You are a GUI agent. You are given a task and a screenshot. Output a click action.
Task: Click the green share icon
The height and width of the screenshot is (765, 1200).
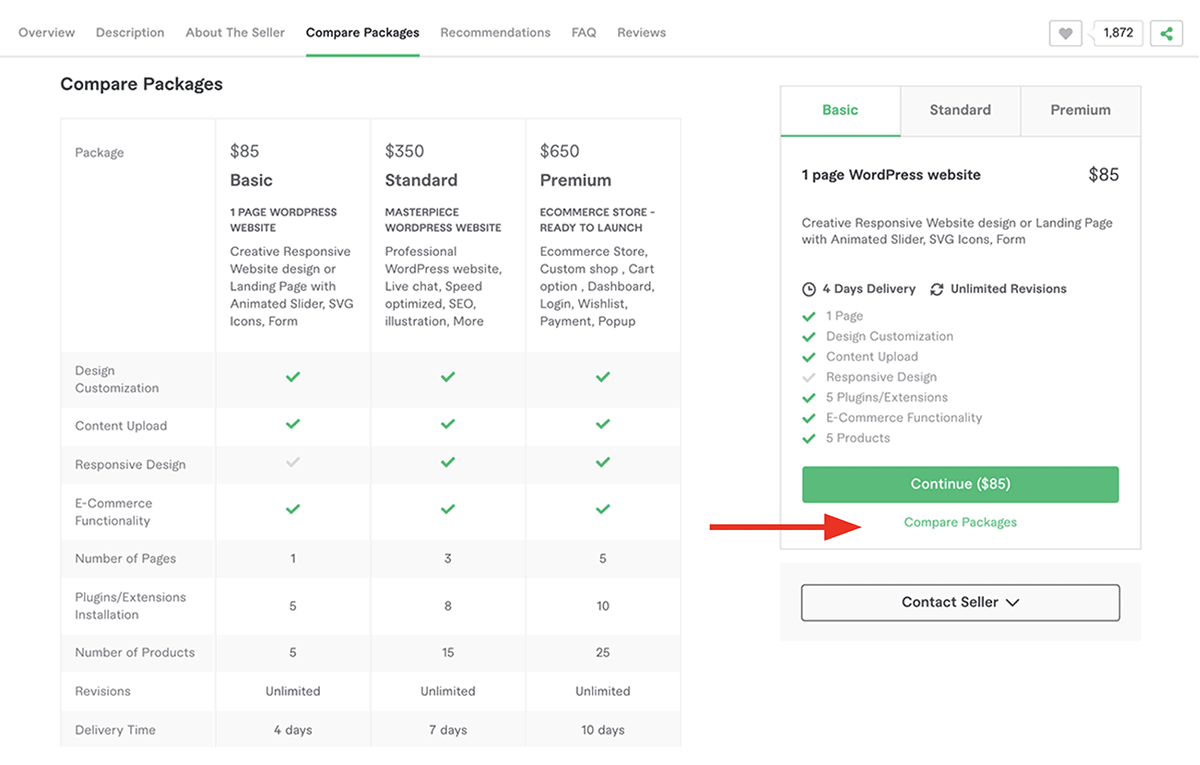tap(1166, 33)
